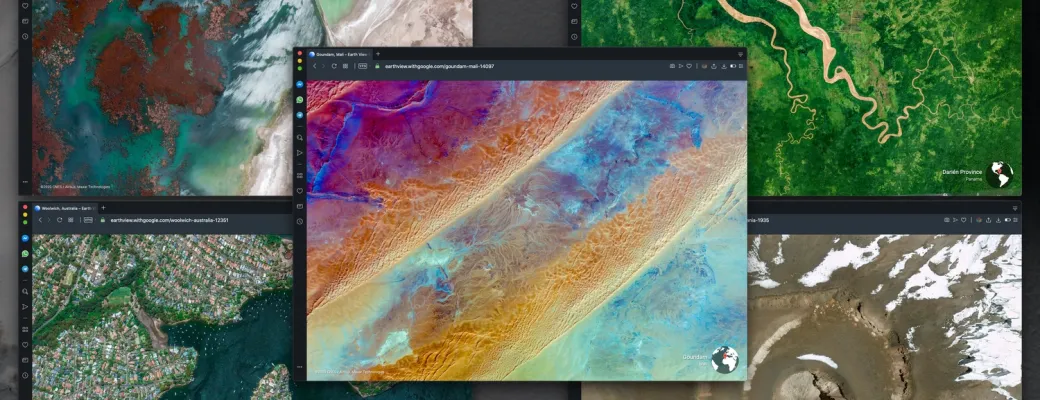The image size is (1040, 400).
Task: Open Easy Setup menu in the Goundam toolbar
Action: pos(741,66)
